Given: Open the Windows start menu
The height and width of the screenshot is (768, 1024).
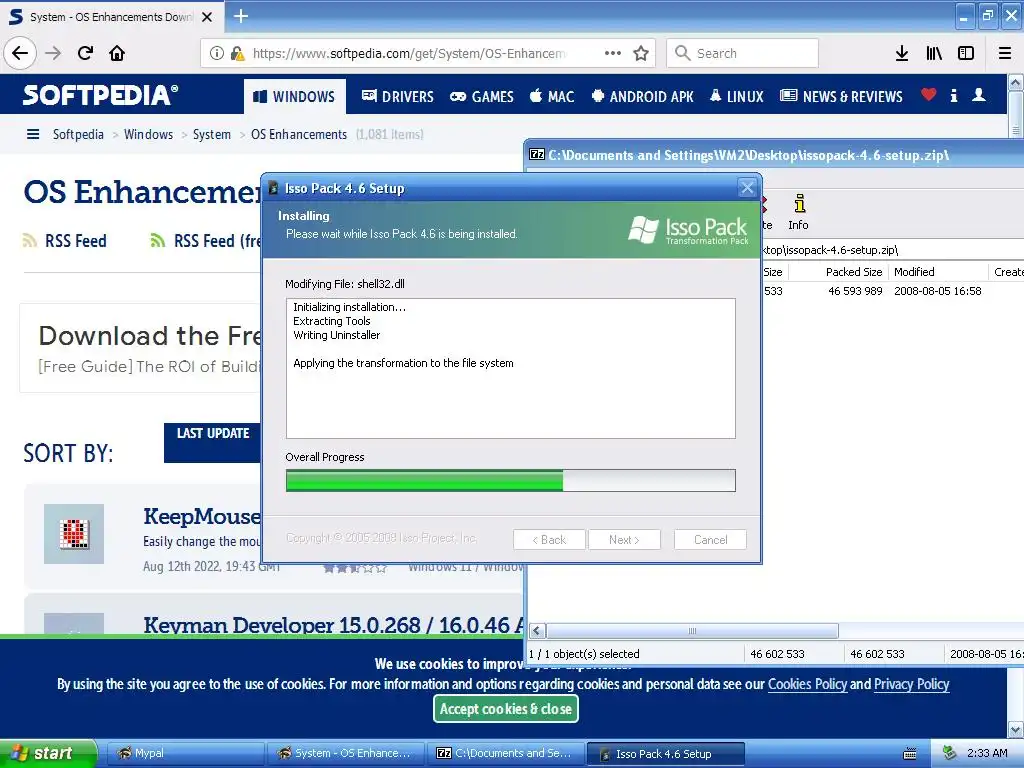Looking at the screenshot, I should [48, 753].
